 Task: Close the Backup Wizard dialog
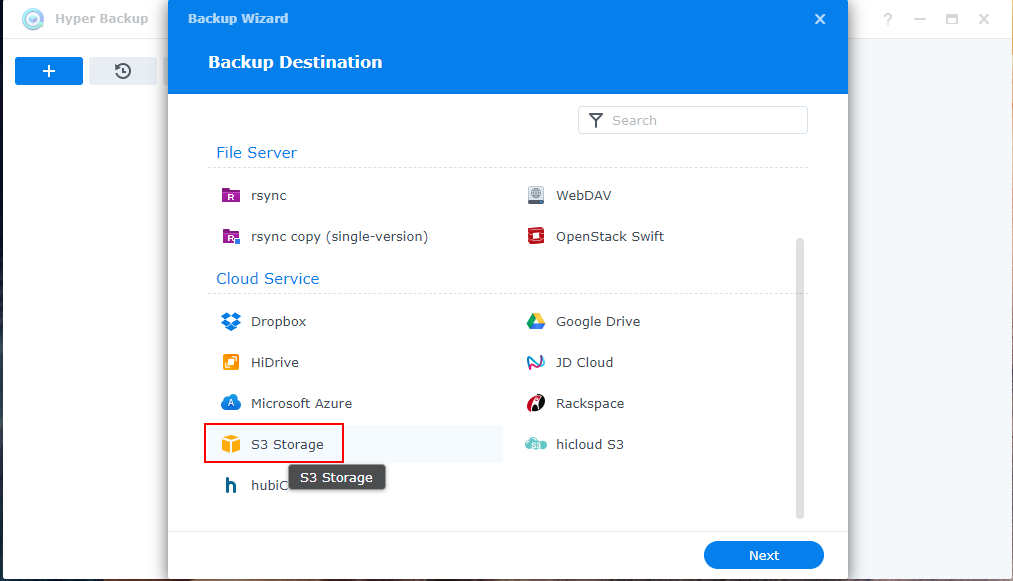point(820,19)
